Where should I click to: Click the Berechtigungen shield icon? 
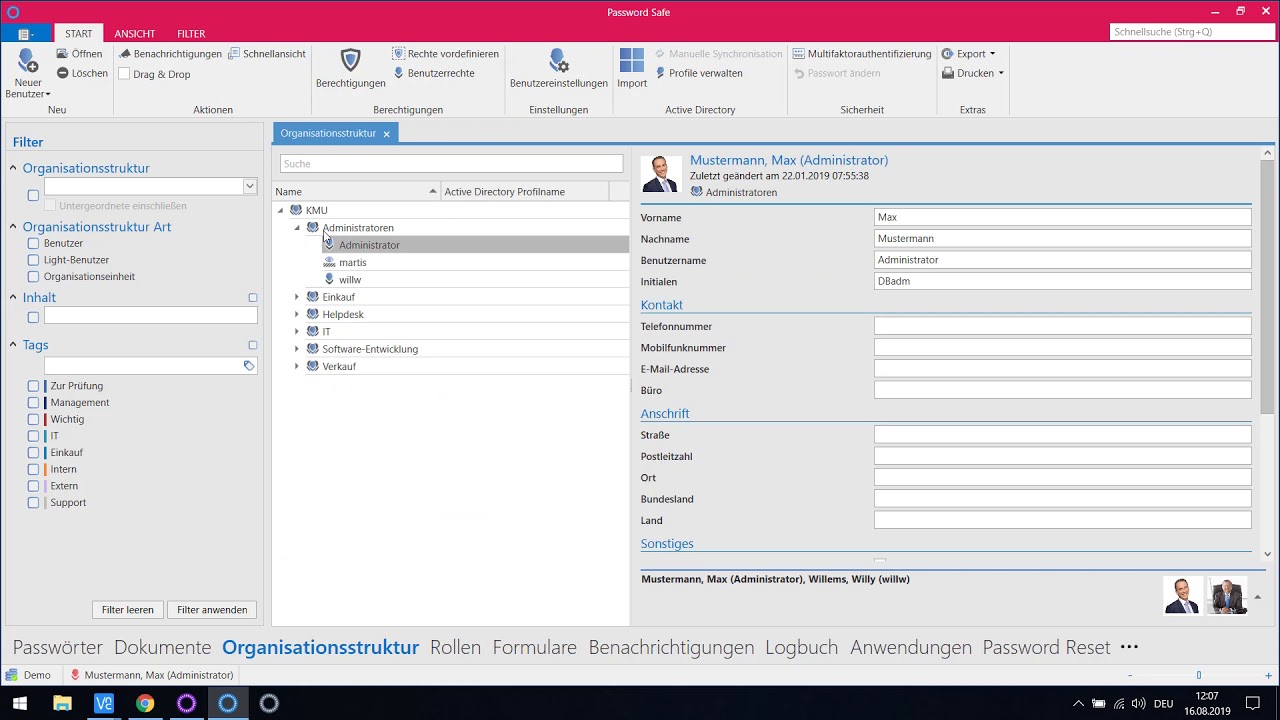point(350,60)
